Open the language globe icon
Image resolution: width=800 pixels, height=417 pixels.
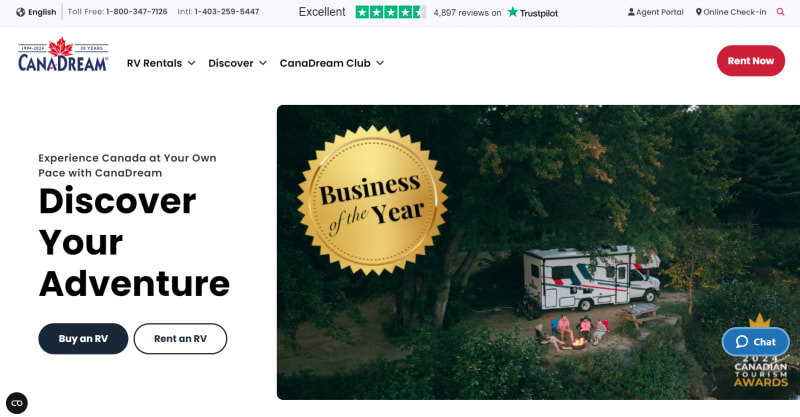click(20, 12)
